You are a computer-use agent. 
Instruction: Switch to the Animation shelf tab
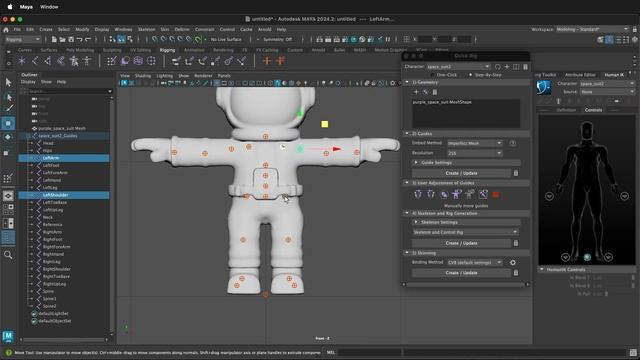point(194,50)
